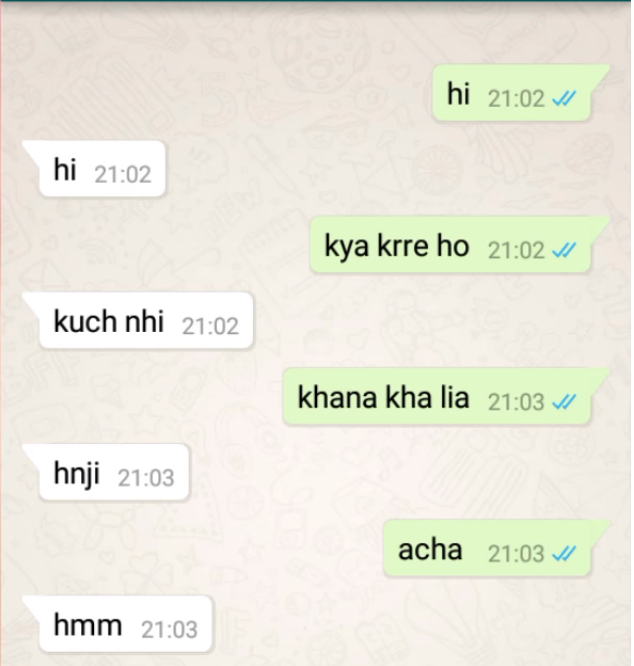Click the 21:03 timestamp beside 'hmm'
Viewport: 634px width, 666px height.
[x=169, y=629]
